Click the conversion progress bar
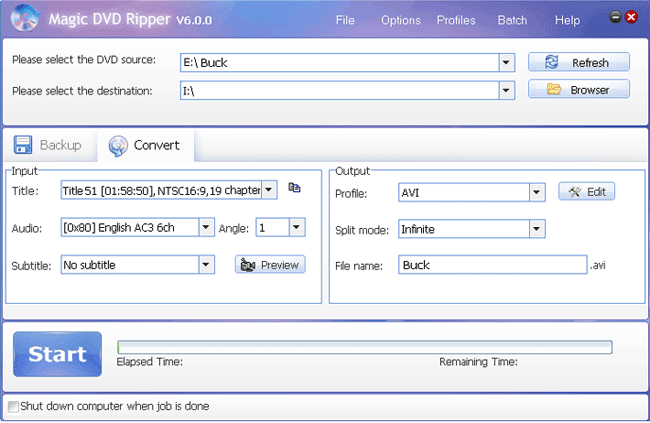Viewport: 650px width, 423px height. coord(365,347)
